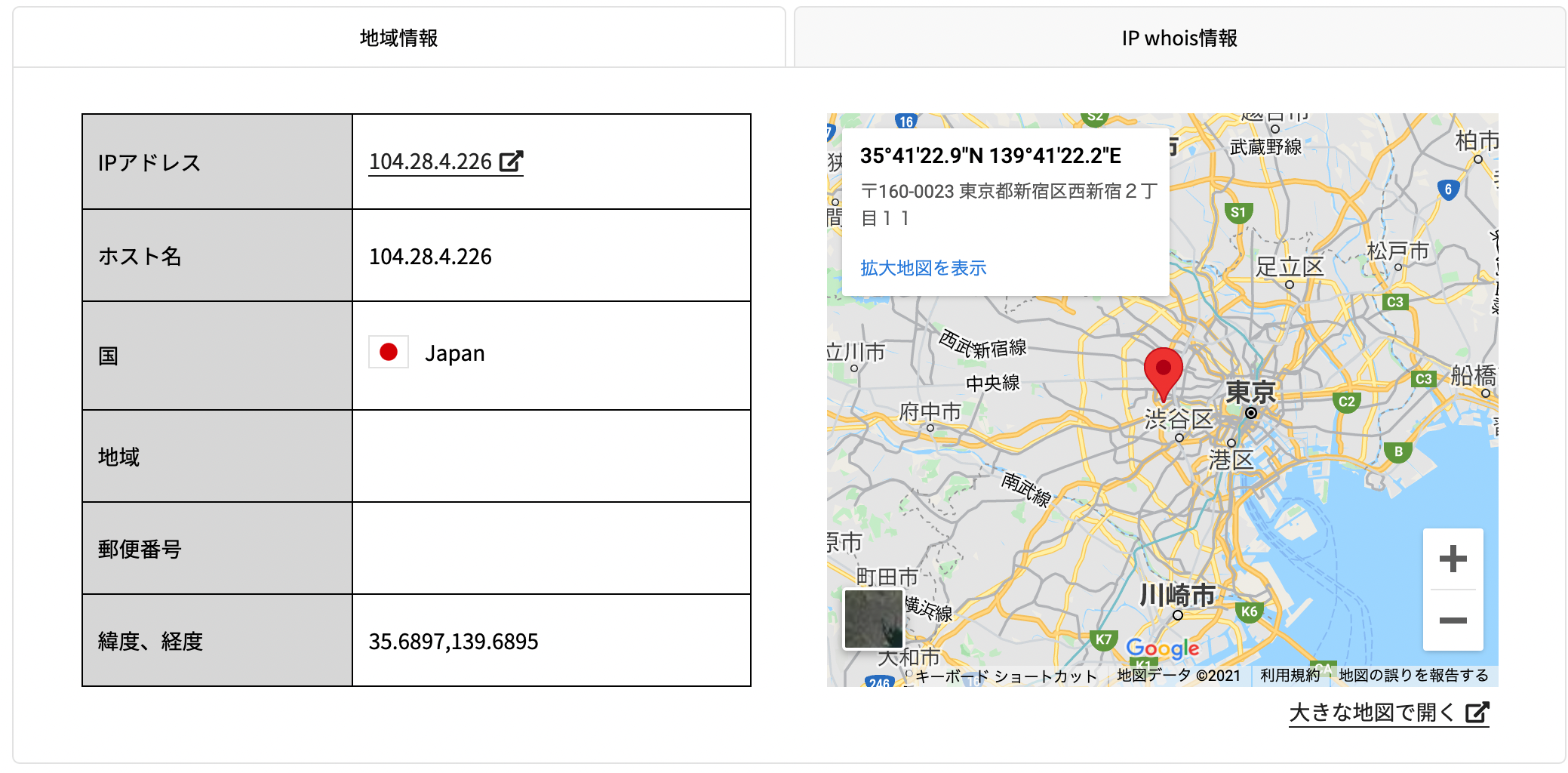Click the Google logo on the map
1568x773 pixels.
[x=1162, y=648]
